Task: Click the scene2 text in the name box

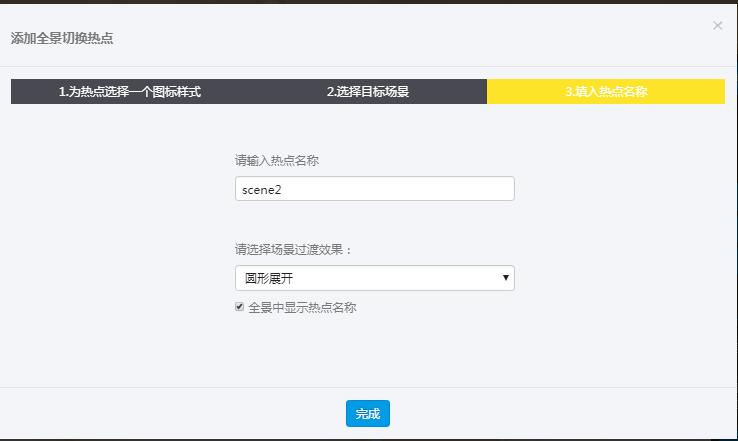Action: pyautogui.click(x=263, y=189)
